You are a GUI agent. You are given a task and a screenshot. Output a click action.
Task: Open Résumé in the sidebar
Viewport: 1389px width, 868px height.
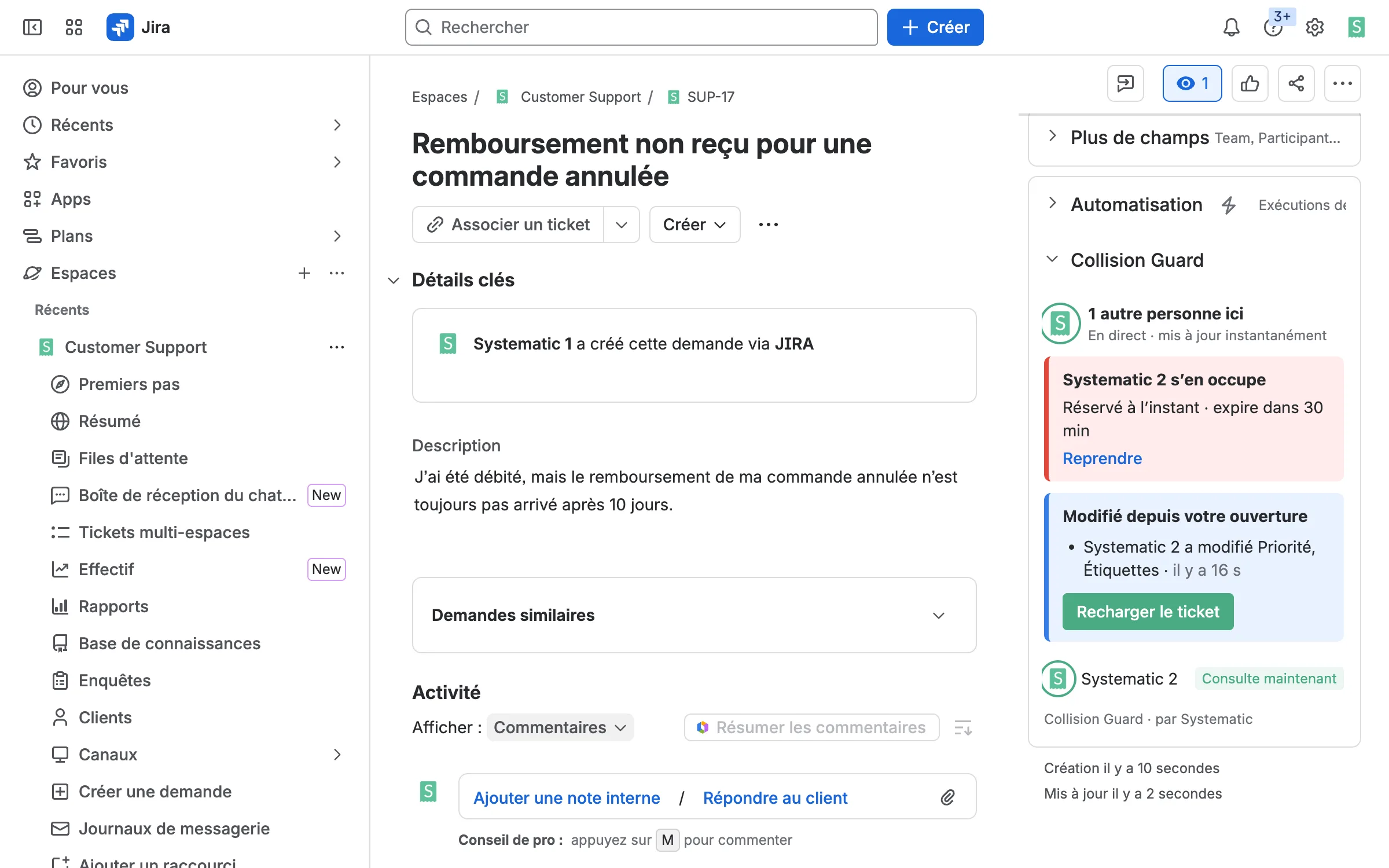[x=109, y=421]
